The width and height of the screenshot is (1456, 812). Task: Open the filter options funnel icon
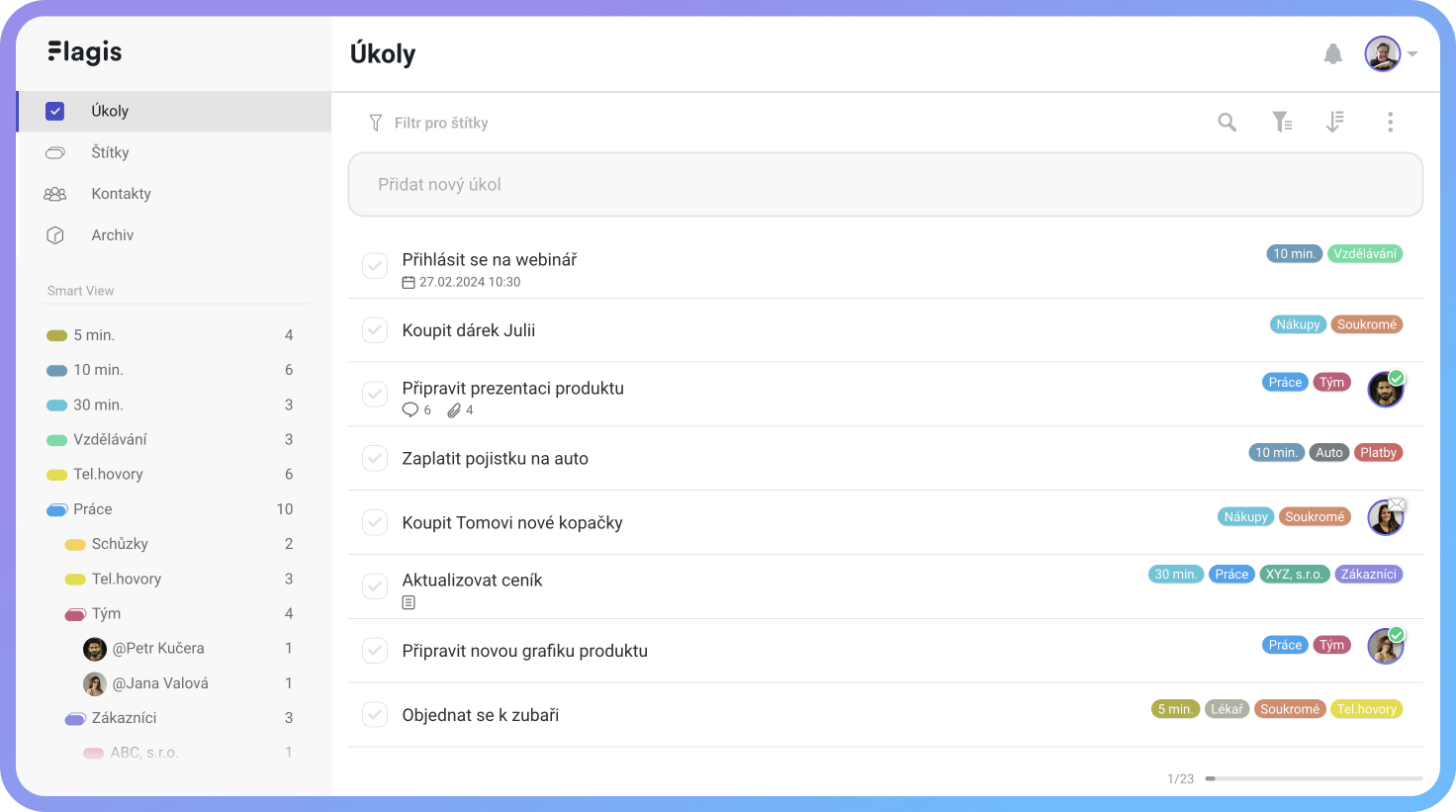point(1282,122)
